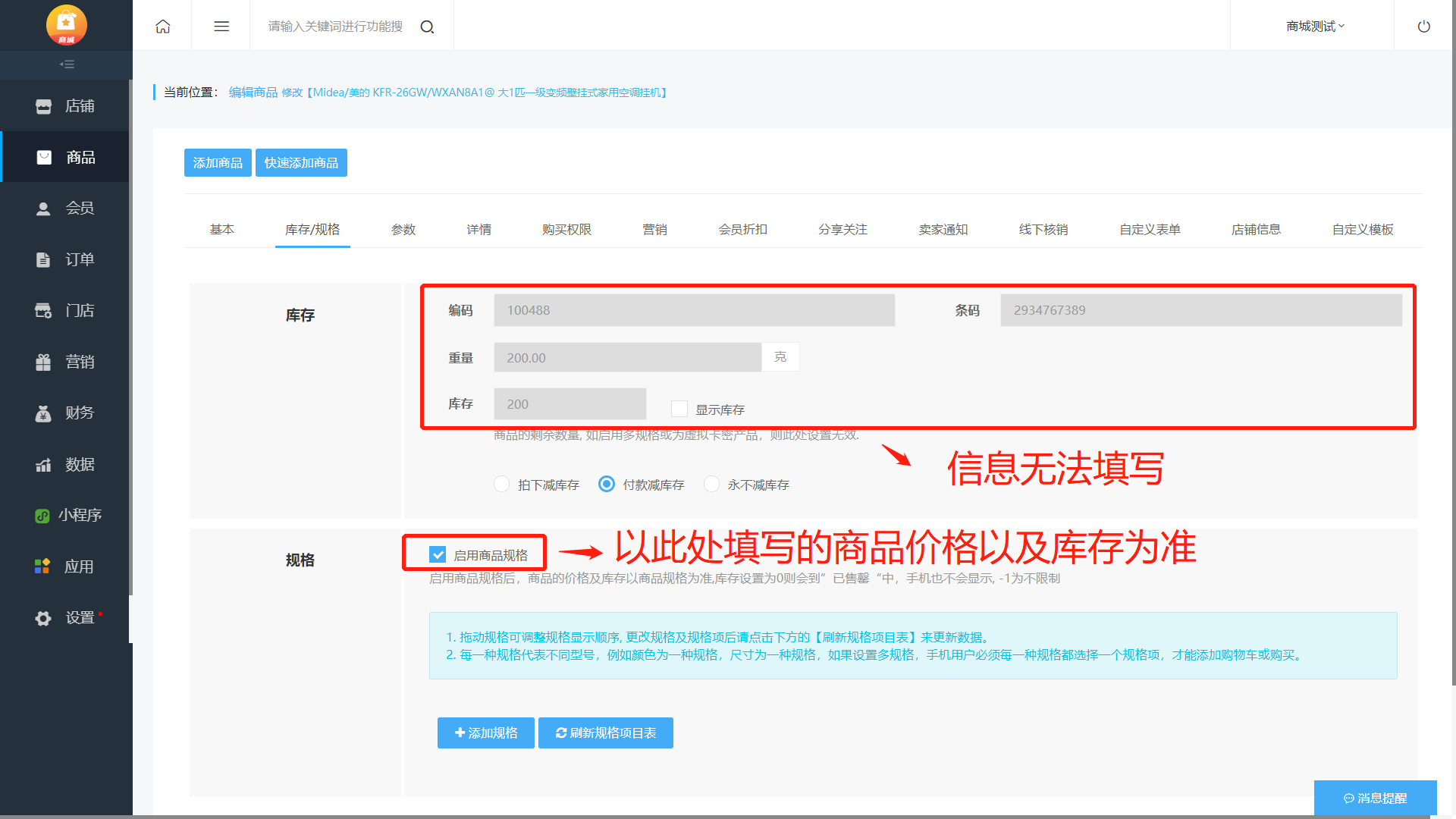This screenshot has width=1456, height=819.
Task: Click the 添加规格 button
Action: pos(486,733)
